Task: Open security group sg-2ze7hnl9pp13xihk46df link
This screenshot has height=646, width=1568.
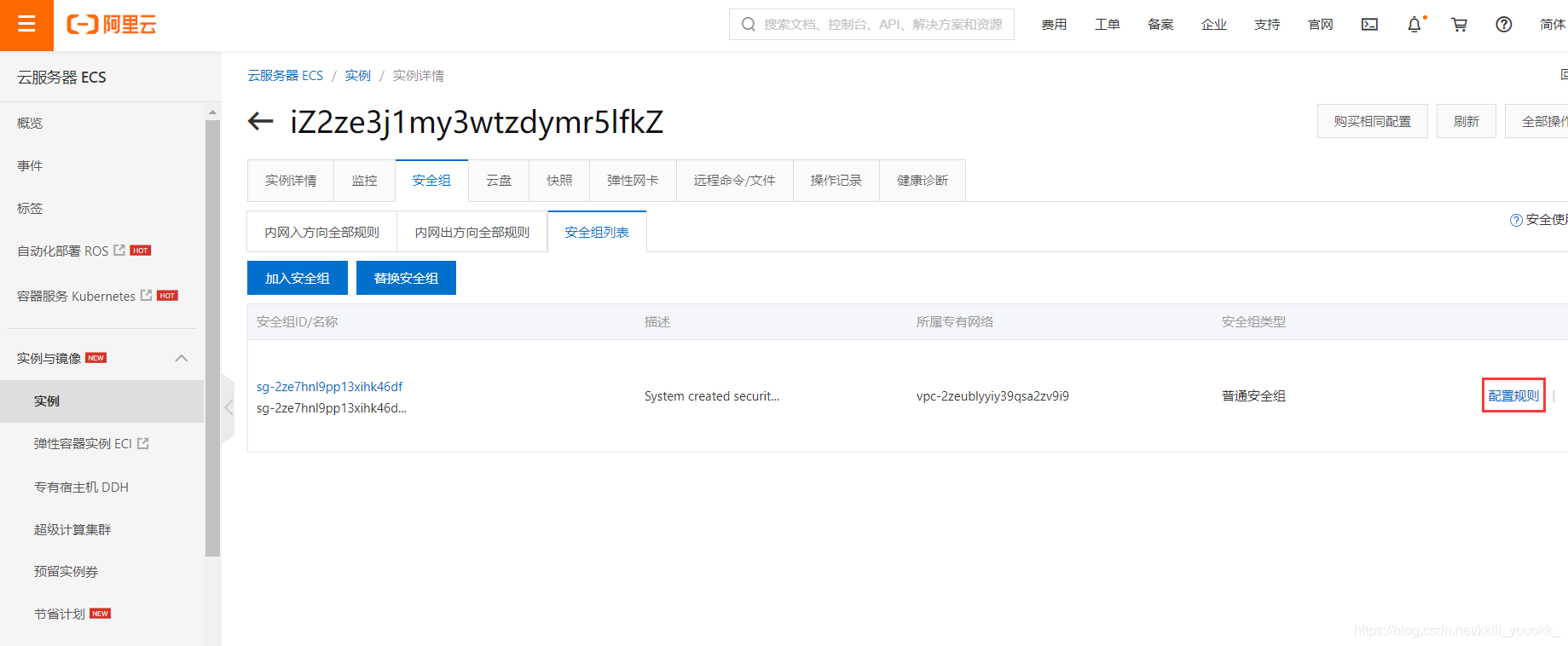Action: 329,386
